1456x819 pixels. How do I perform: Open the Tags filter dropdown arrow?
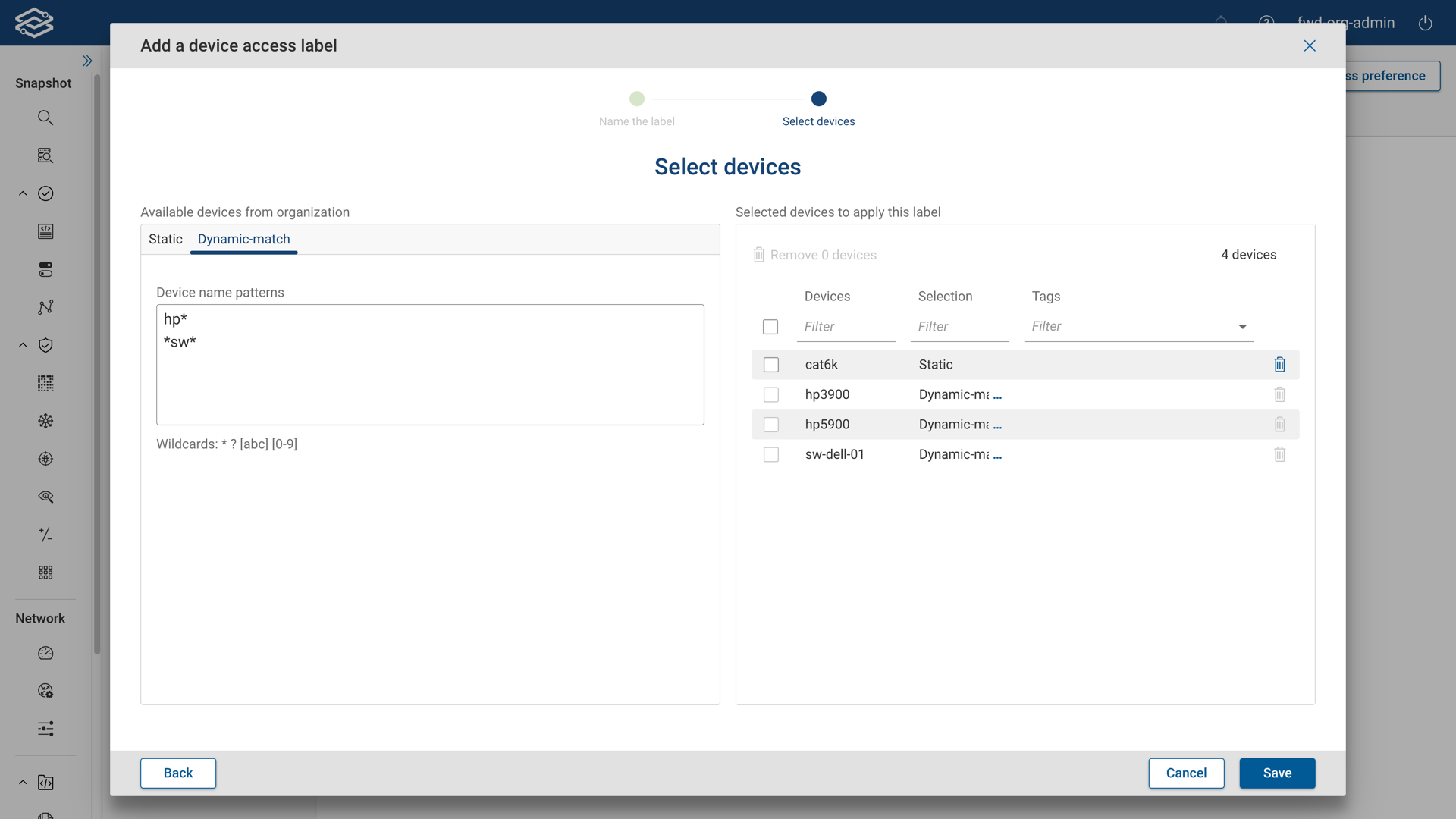(1243, 326)
